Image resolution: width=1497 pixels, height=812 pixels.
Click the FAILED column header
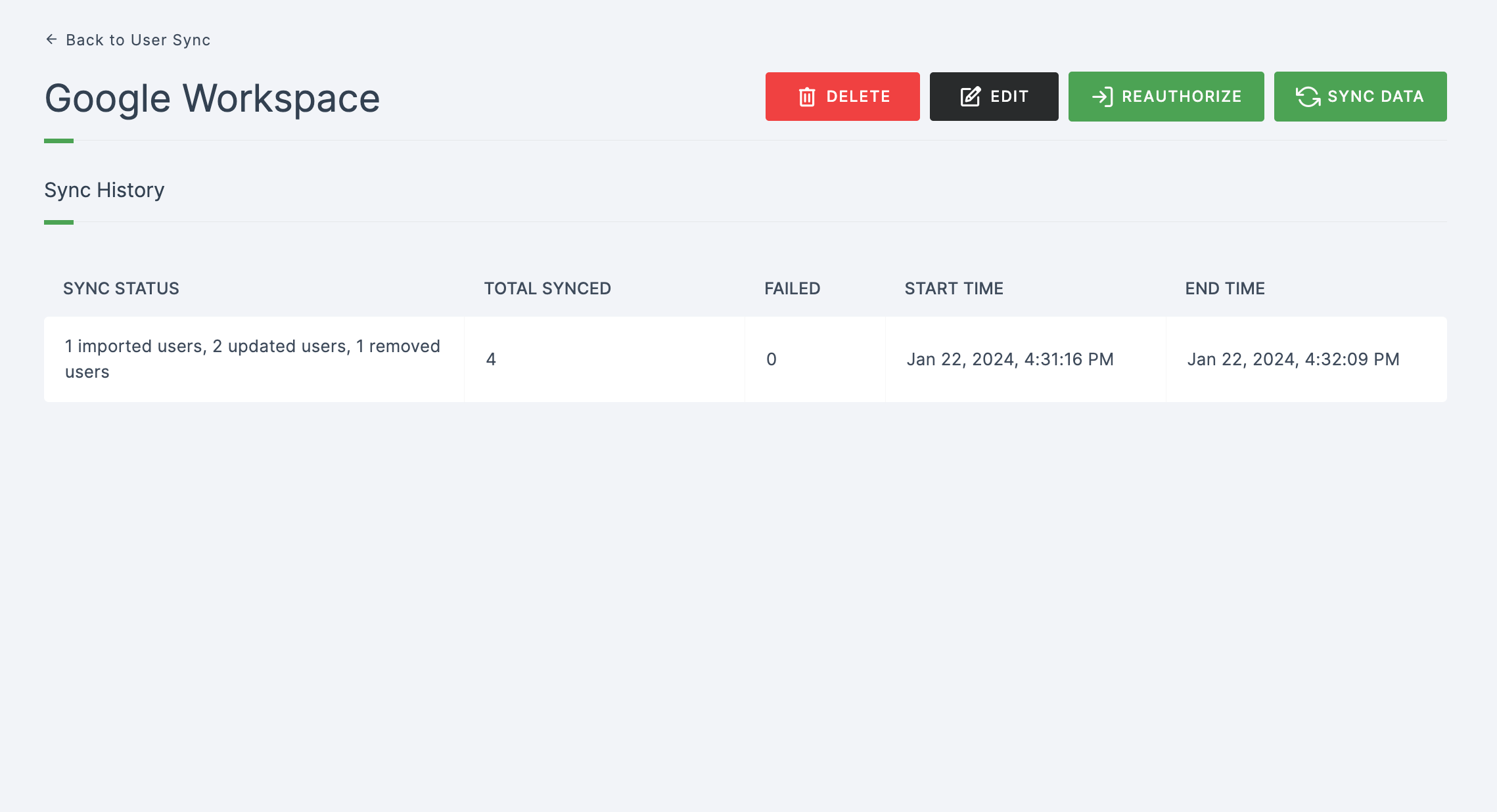[792, 288]
